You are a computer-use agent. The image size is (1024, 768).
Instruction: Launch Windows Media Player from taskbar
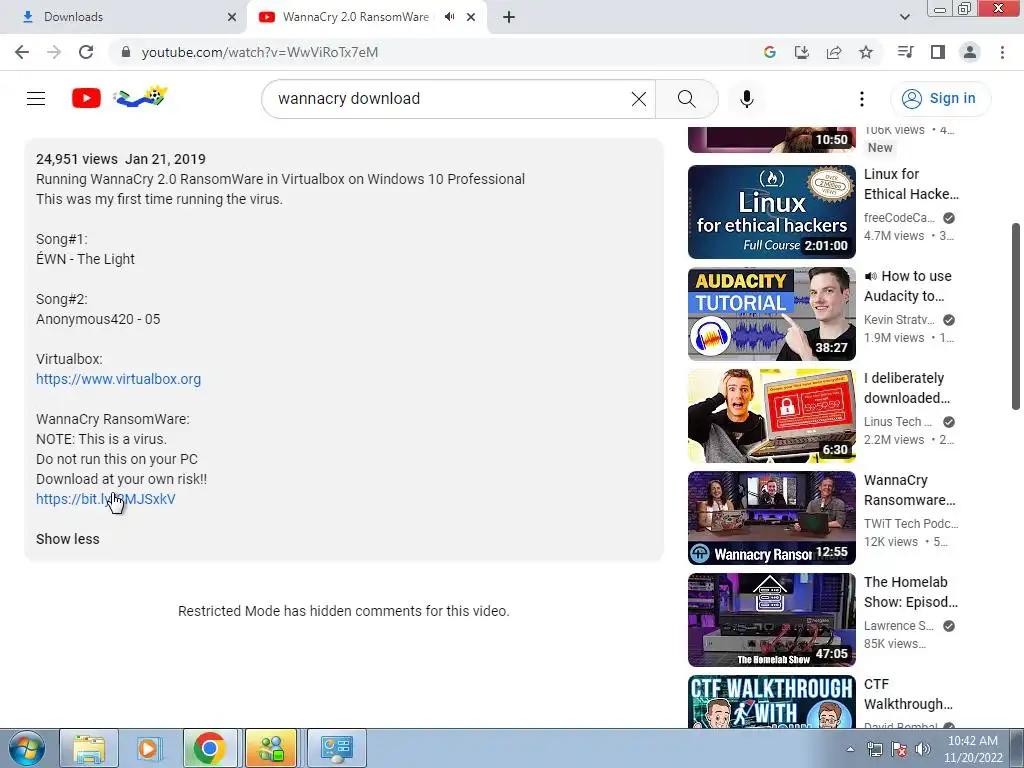148,748
